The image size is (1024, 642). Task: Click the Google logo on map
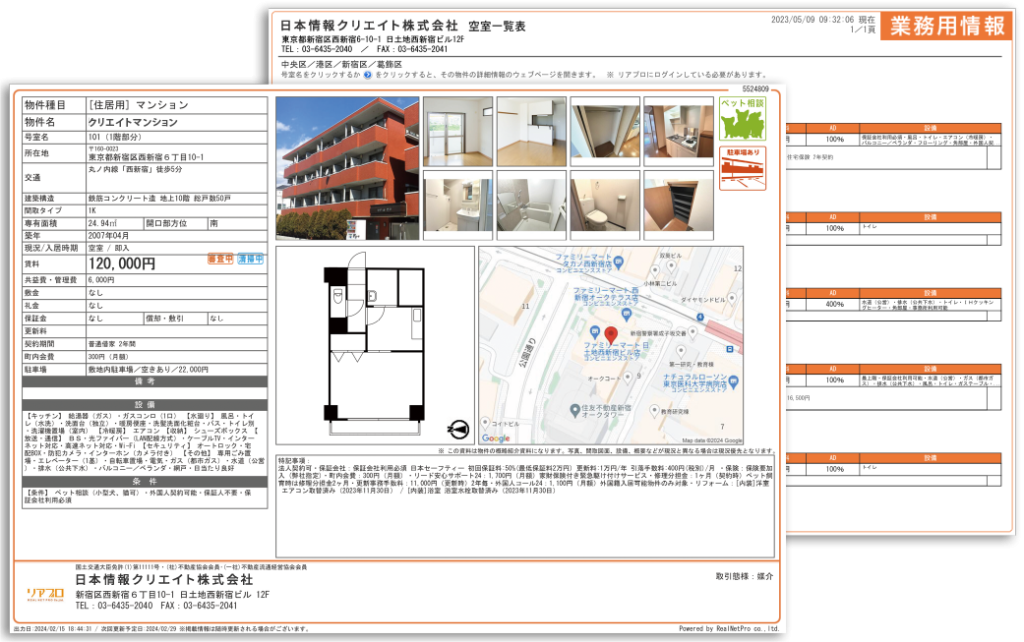(496, 438)
